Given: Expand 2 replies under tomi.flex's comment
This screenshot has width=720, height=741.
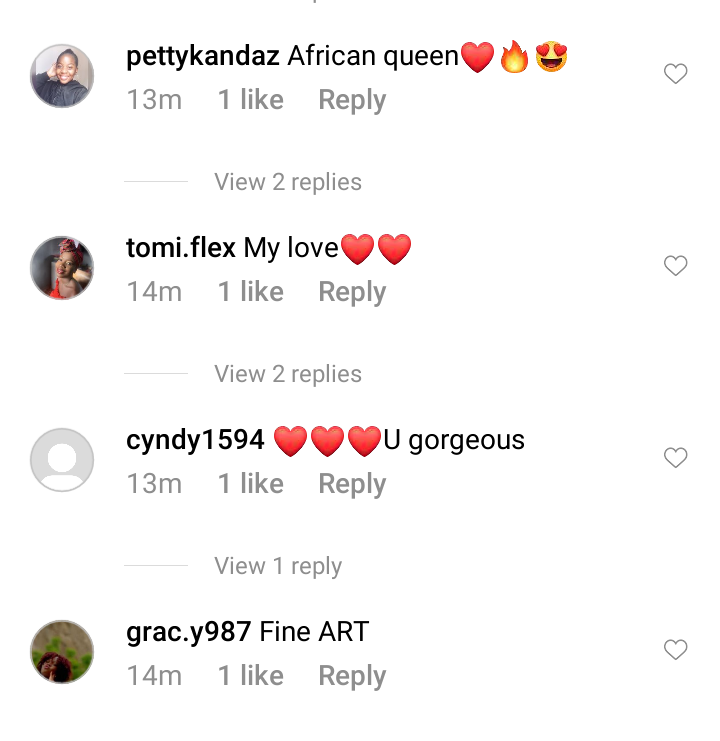Looking at the screenshot, I should pos(288,374).
